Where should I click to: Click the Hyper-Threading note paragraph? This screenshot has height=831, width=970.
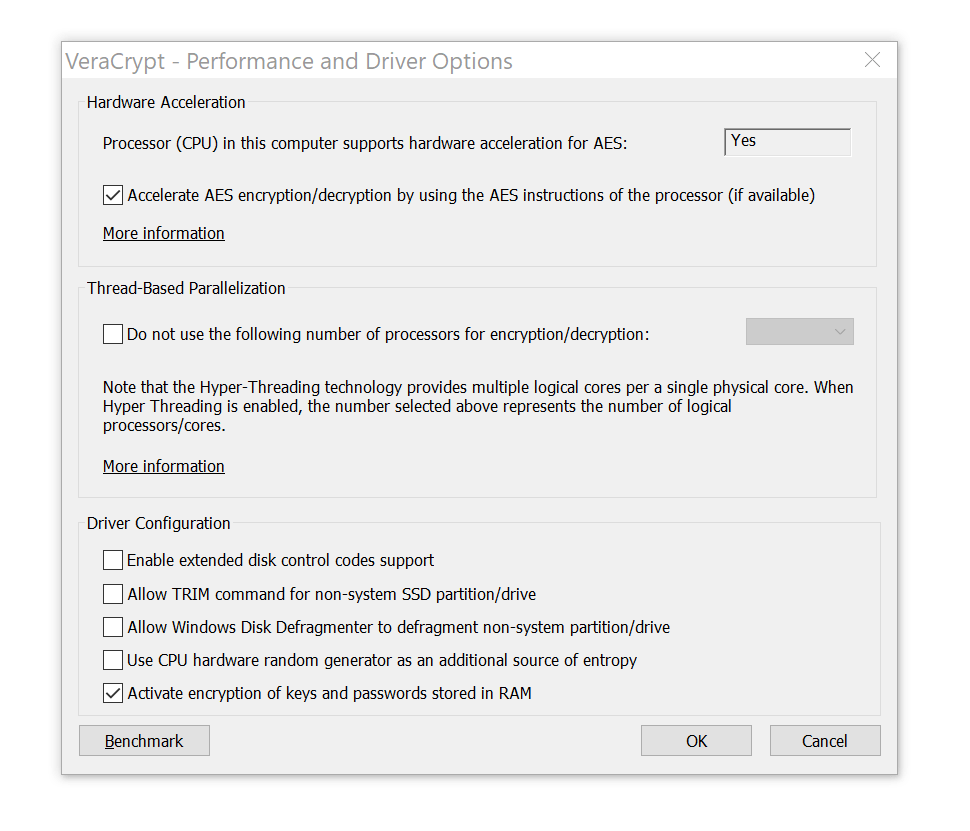click(x=478, y=406)
